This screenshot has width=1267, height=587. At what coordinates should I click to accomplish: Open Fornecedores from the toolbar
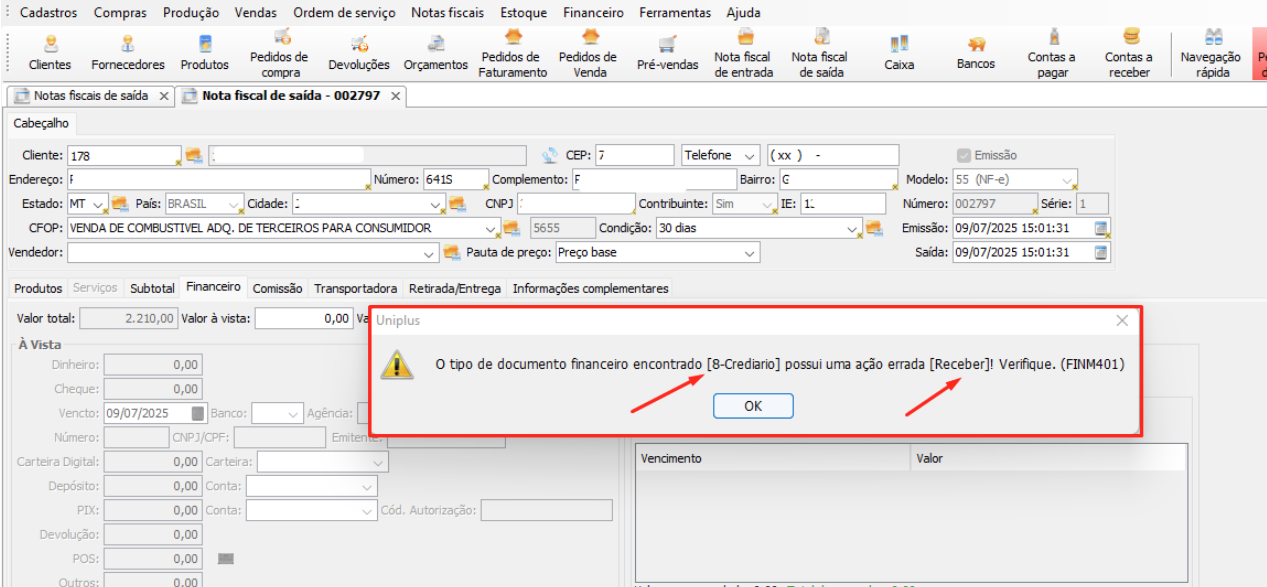click(128, 53)
